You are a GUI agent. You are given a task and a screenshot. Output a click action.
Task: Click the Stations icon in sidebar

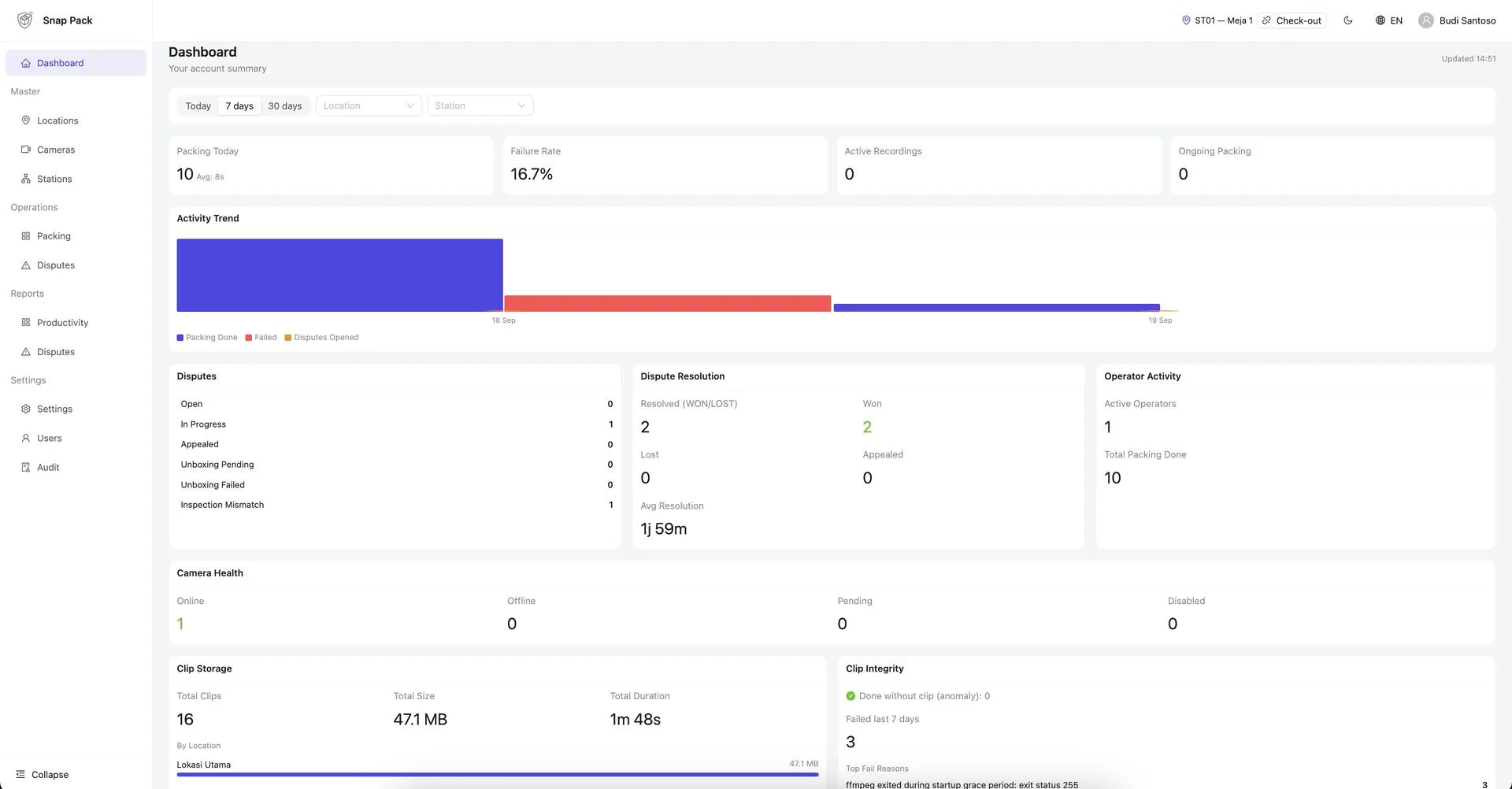[x=26, y=179]
